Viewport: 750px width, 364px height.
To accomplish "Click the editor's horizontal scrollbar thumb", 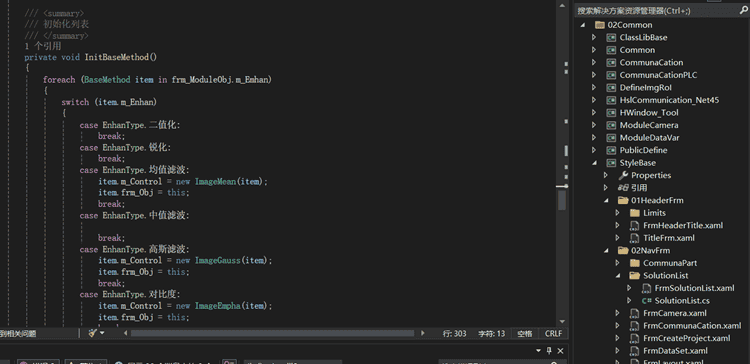I will coord(272,333).
